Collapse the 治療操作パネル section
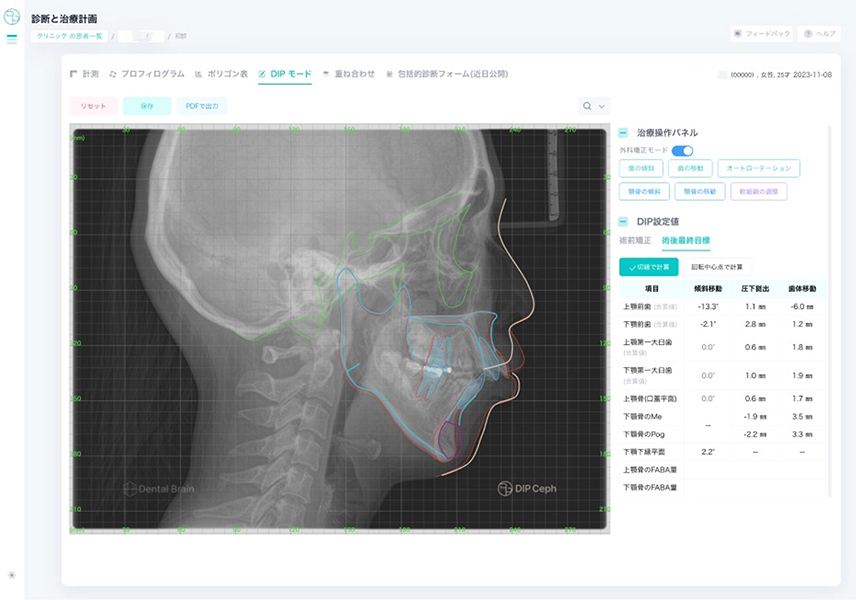Image resolution: width=856 pixels, height=600 pixels. [x=623, y=132]
